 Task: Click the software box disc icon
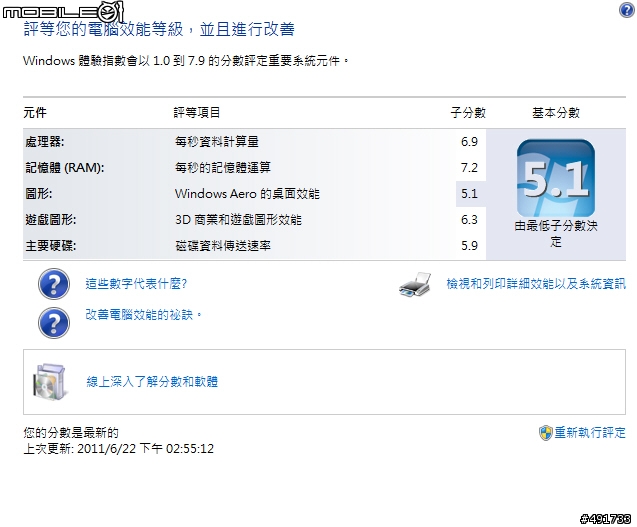(50, 382)
